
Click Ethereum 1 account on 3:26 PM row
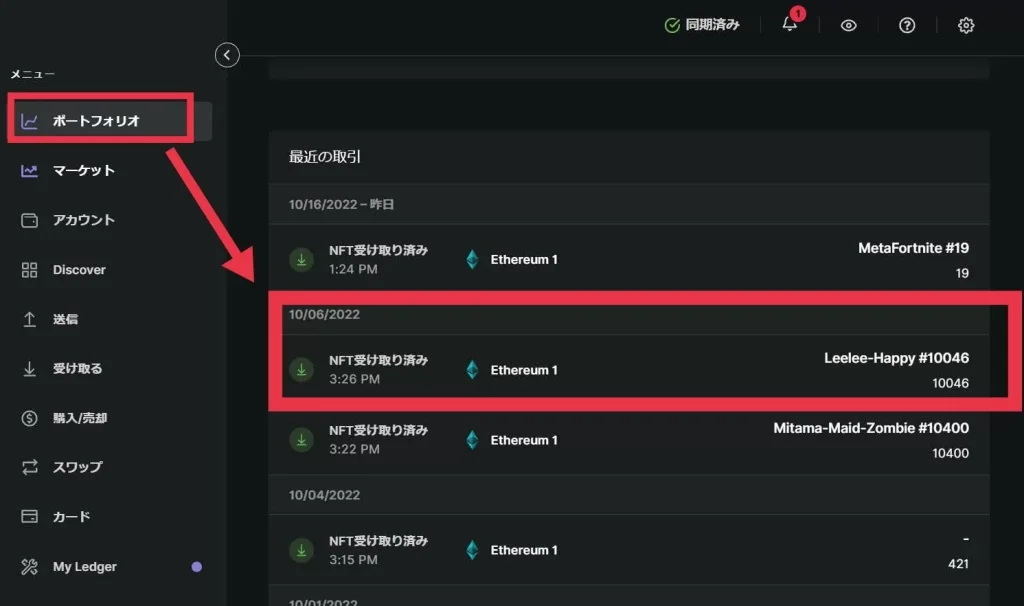pyautogui.click(x=524, y=370)
